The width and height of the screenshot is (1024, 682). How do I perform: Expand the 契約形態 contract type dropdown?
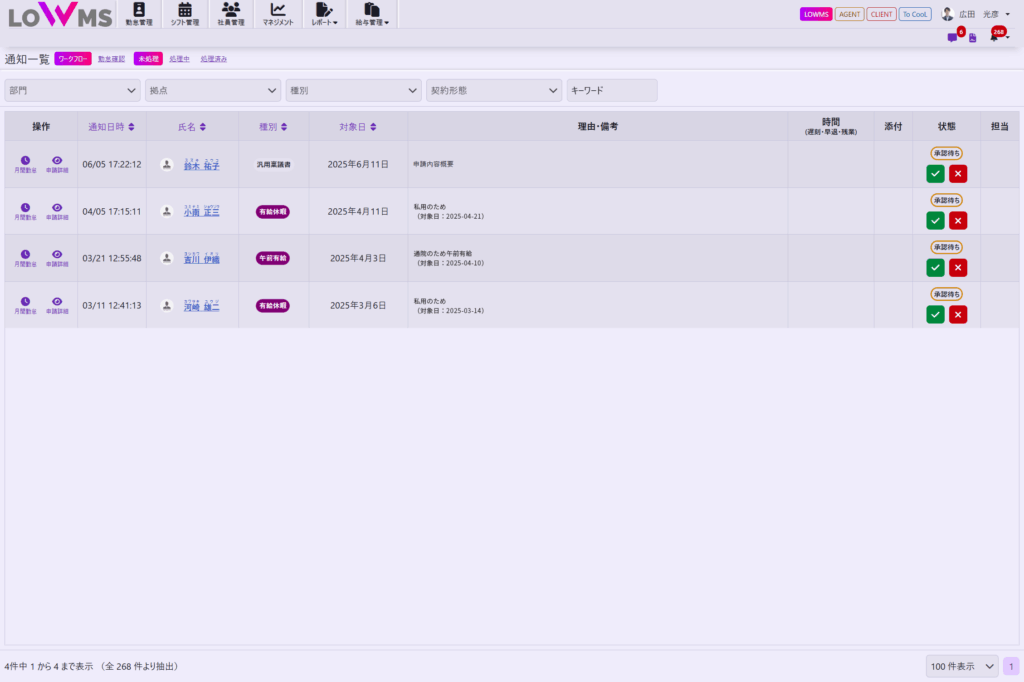click(494, 91)
